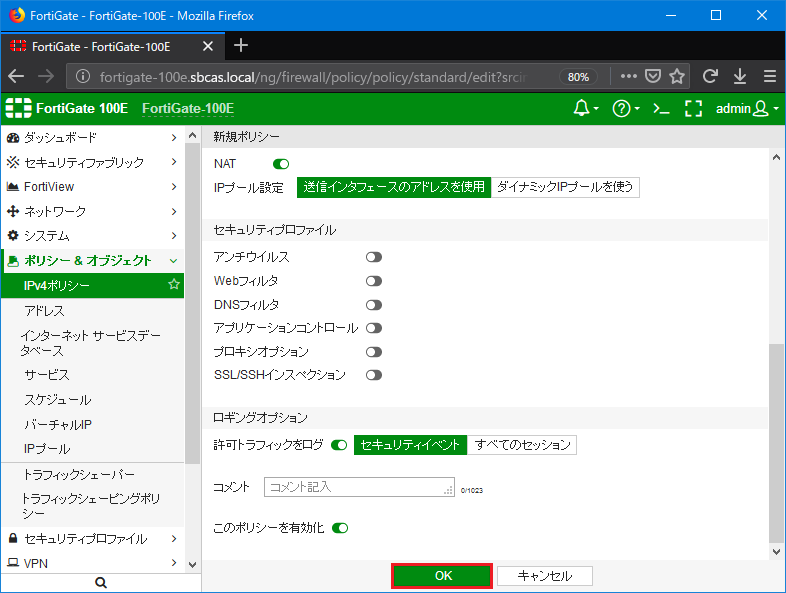The image size is (786, 593).
Task: Click the FortiGate logo icon
Action: [x=18, y=108]
